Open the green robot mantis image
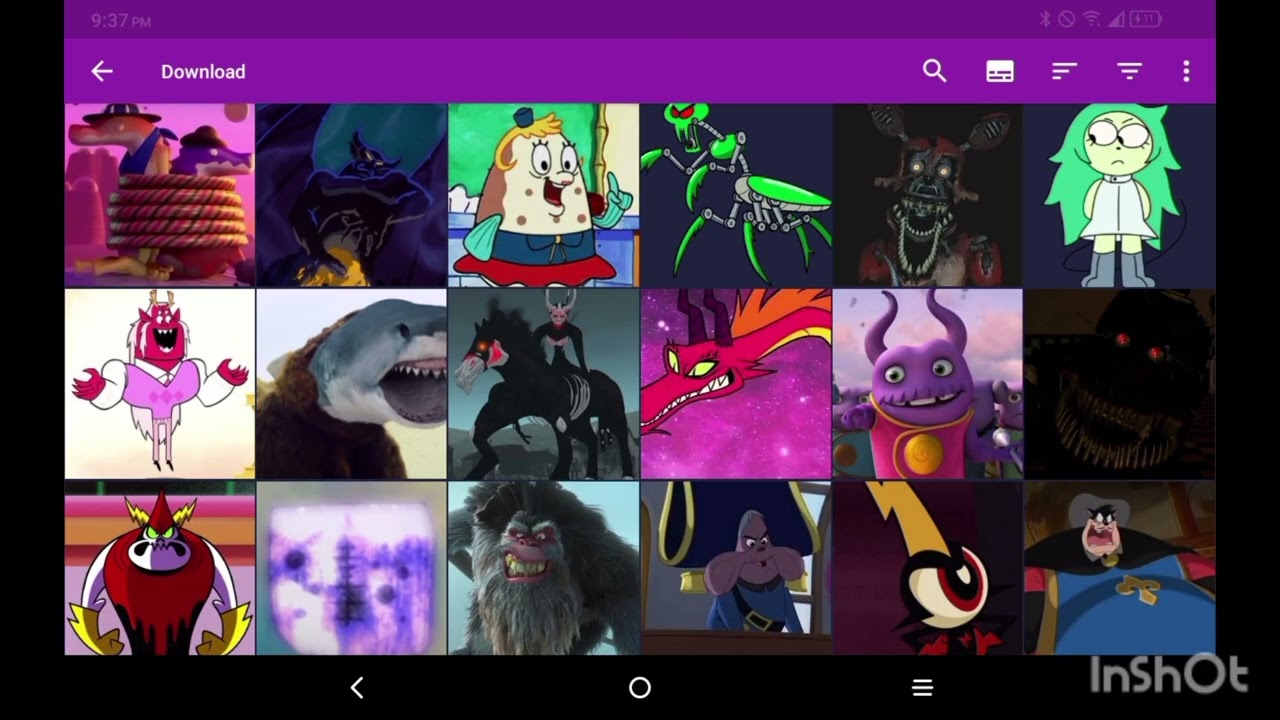Viewport: 1280px width, 720px height. (x=736, y=195)
